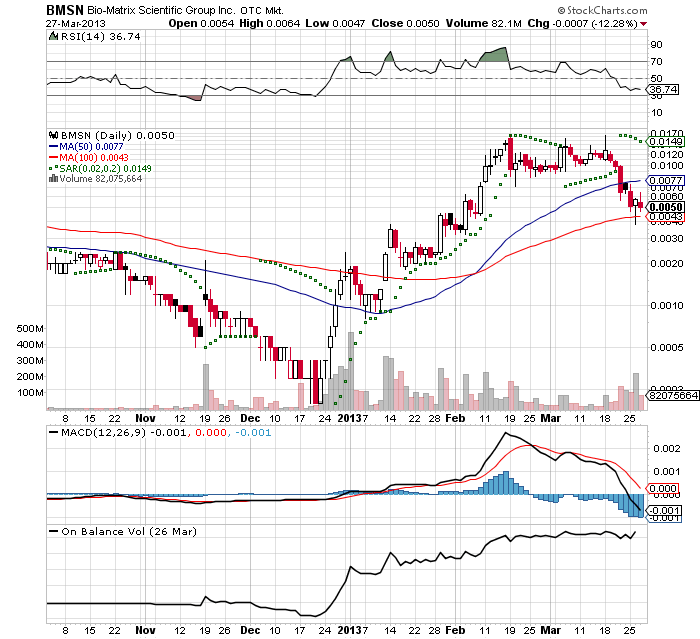Click the 0.0005 price scale label
700x639 pixels.
point(667,347)
